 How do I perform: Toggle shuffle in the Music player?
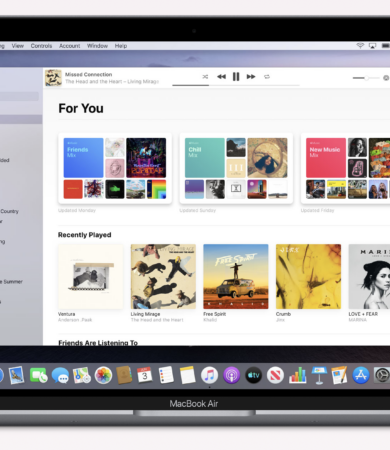point(205,77)
